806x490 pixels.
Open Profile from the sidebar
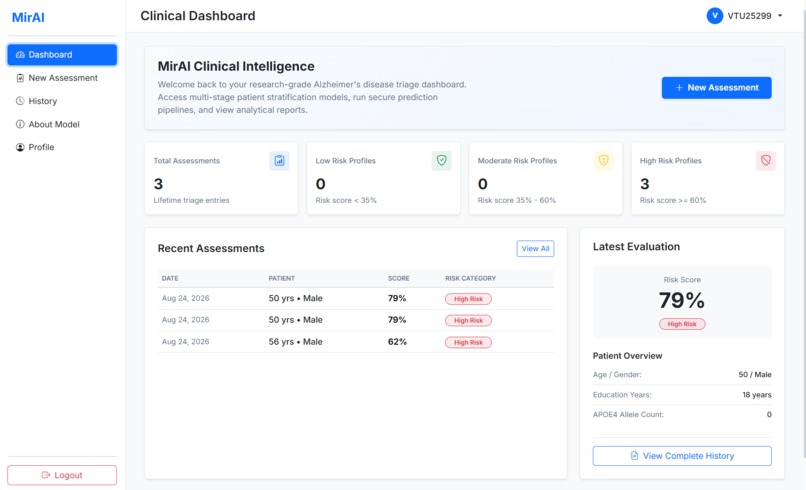coord(62,147)
